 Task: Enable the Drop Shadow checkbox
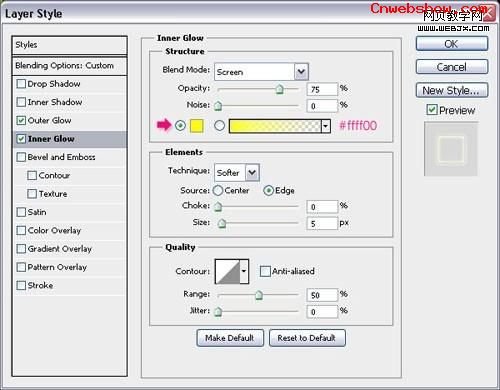coord(21,84)
